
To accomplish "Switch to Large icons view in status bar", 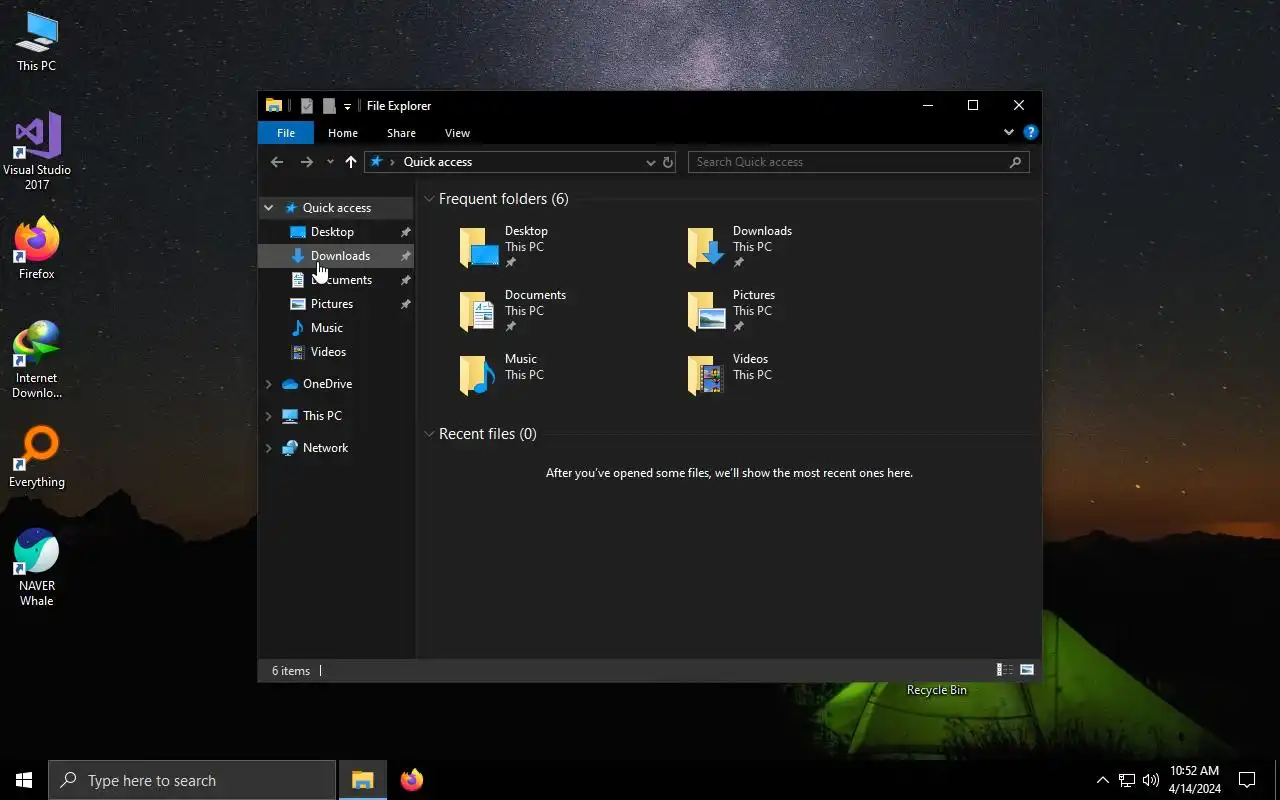I will coord(1027,670).
